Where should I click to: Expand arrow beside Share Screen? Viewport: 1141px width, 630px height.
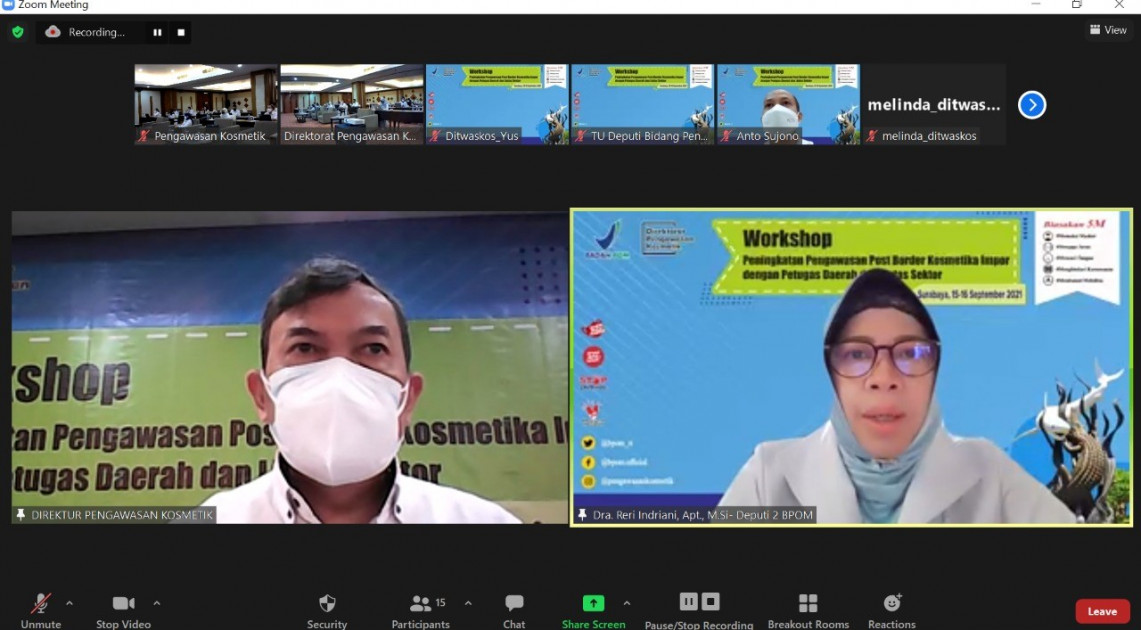point(627,603)
